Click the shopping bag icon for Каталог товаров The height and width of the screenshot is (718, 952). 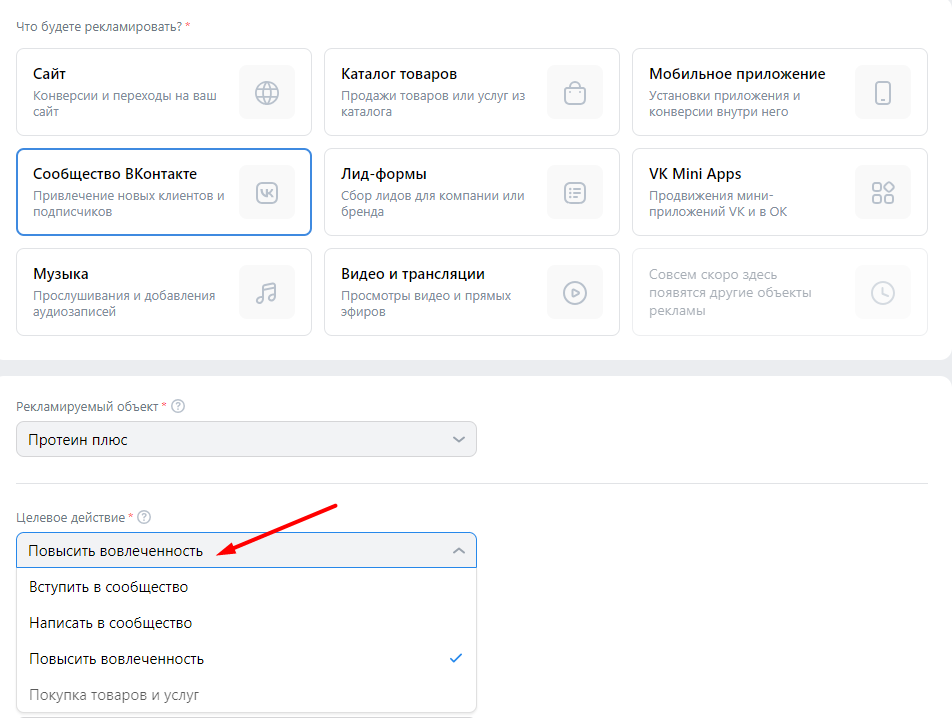[575, 93]
